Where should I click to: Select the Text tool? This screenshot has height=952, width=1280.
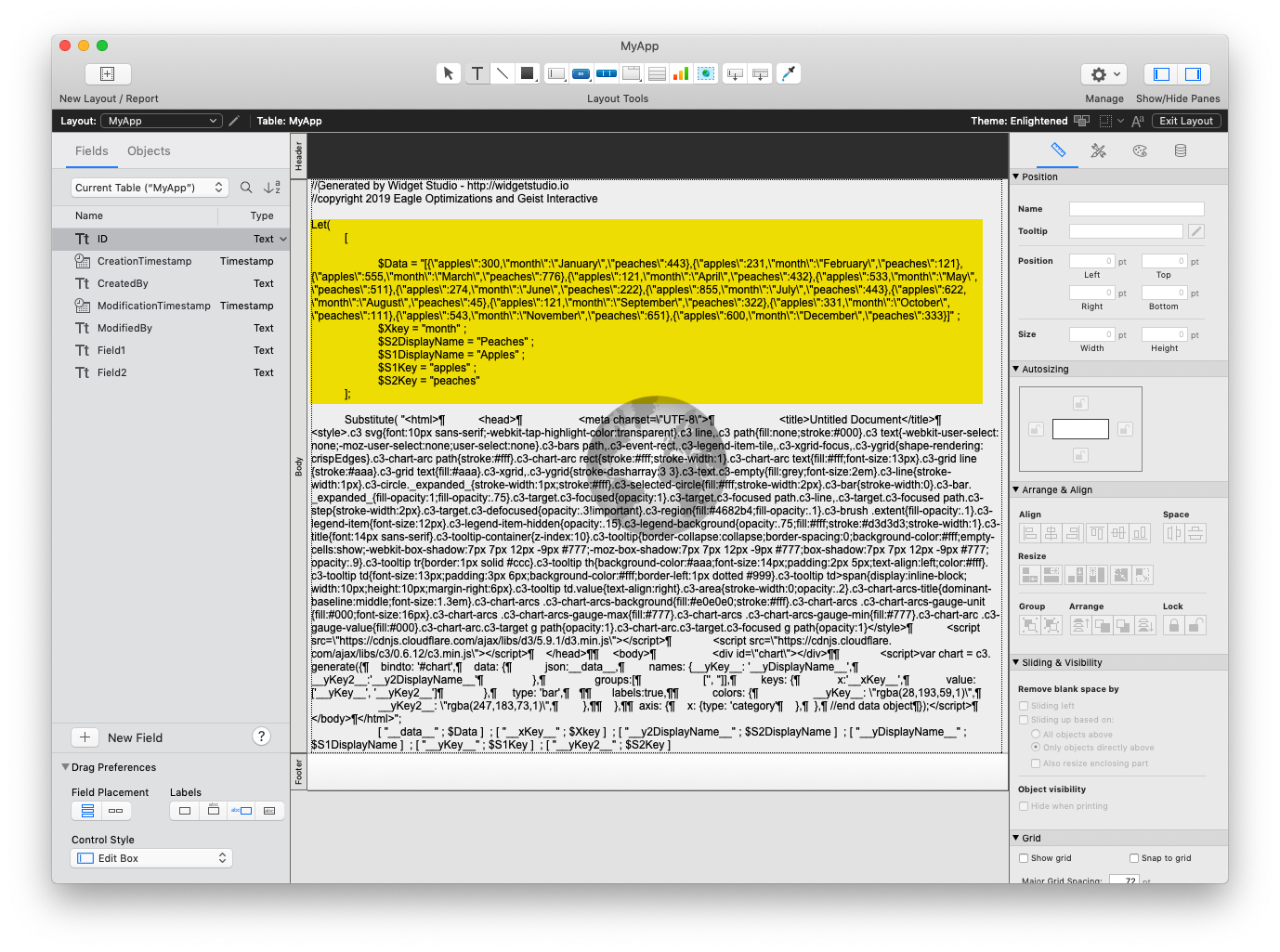click(x=477, y=73)
